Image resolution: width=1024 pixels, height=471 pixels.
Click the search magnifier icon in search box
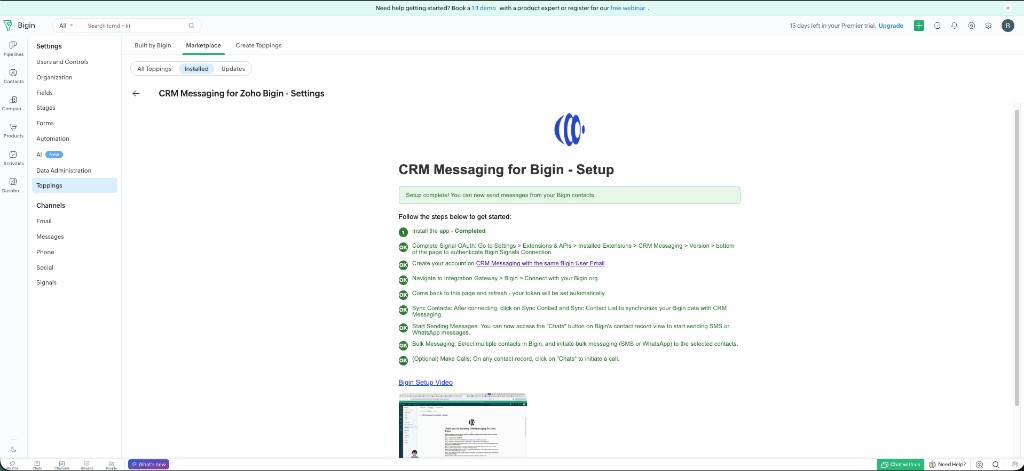click(x=191, y=25)
